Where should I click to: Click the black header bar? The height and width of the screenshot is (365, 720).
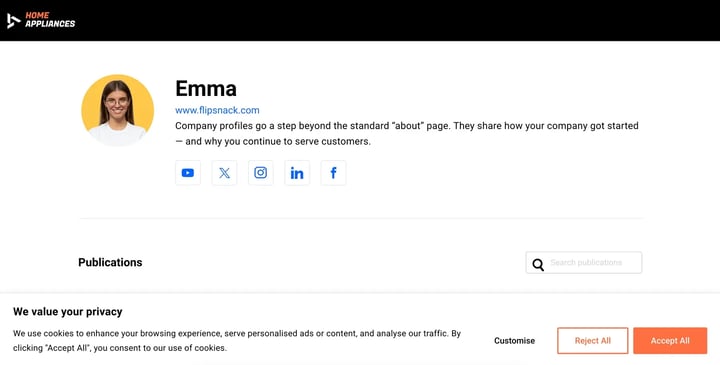[360, 21]
